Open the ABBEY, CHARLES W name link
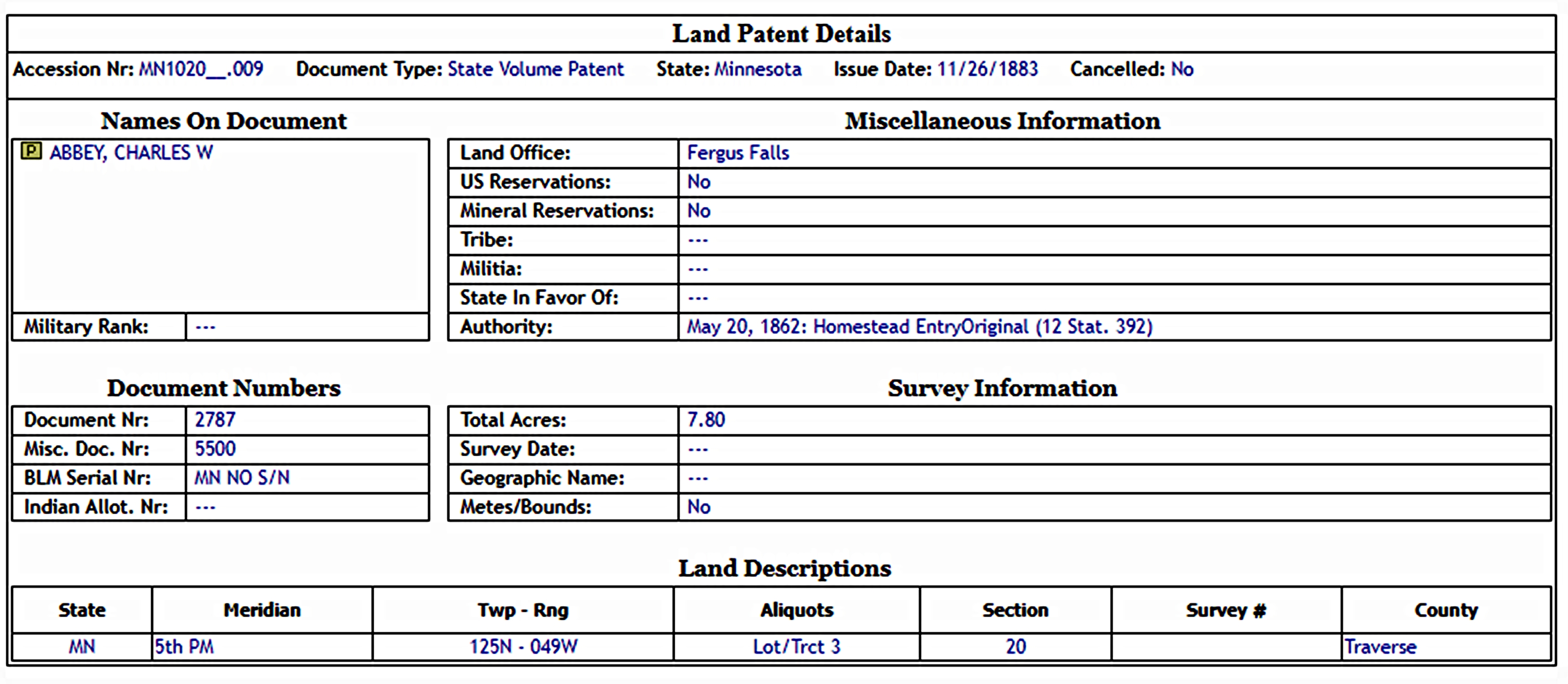Viewport: 1568px width, 684px height. [x=131, y=152]
